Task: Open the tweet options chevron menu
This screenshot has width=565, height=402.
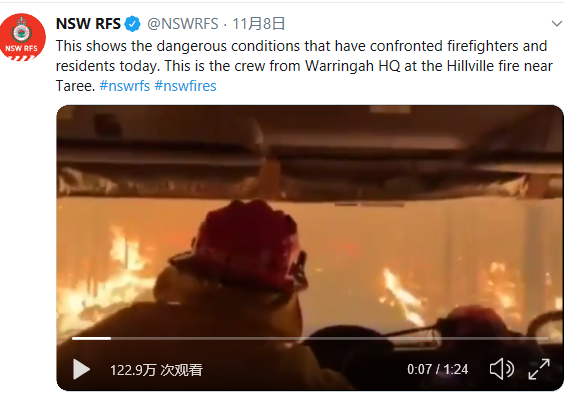Action: point(557,24)
